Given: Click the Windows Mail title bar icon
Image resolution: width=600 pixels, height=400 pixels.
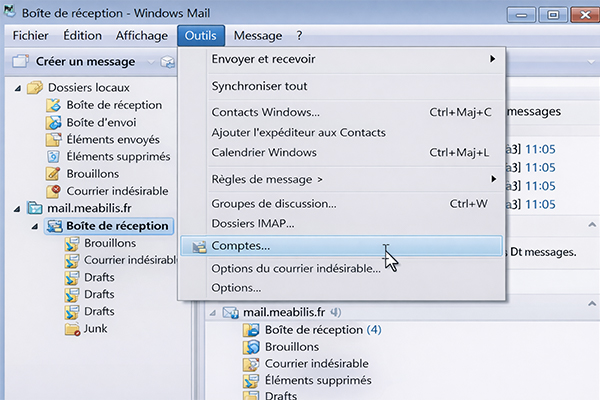Looking at the screenshot, I should [10, 11].
